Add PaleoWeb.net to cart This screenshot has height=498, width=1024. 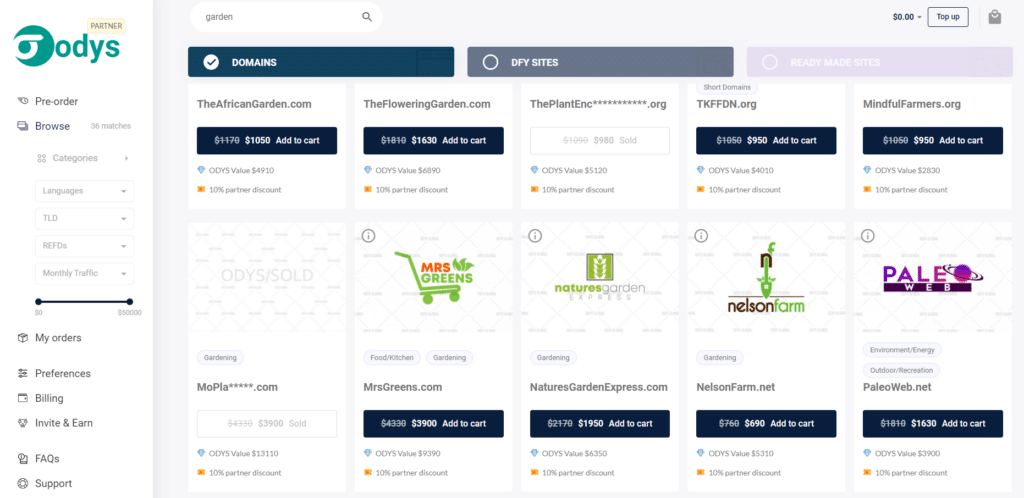tap(933, 424)
